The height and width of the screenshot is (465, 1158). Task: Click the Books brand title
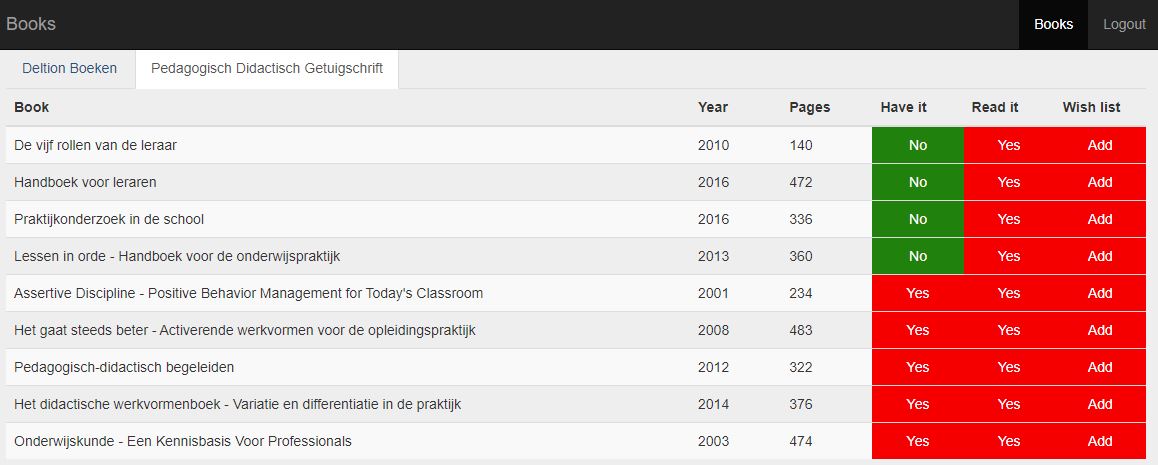(31, 24)
